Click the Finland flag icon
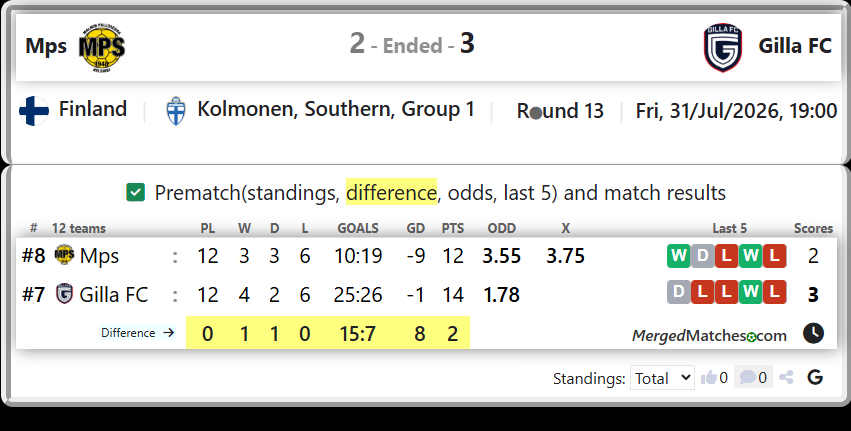Image resolution: width=851 pixels, height=431 pixels. coord(34,111)
